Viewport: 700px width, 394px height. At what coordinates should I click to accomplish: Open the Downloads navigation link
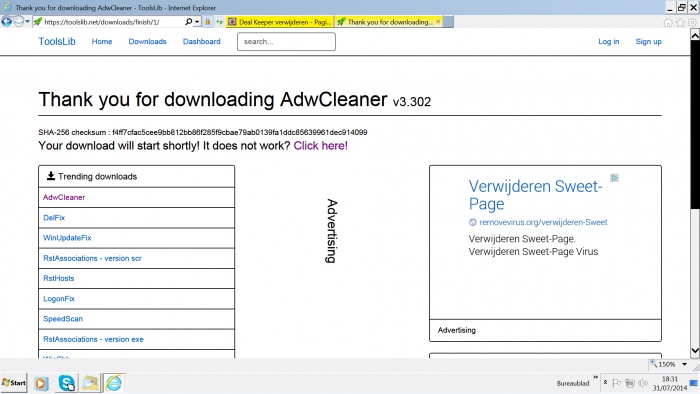[x=147, y=41]
